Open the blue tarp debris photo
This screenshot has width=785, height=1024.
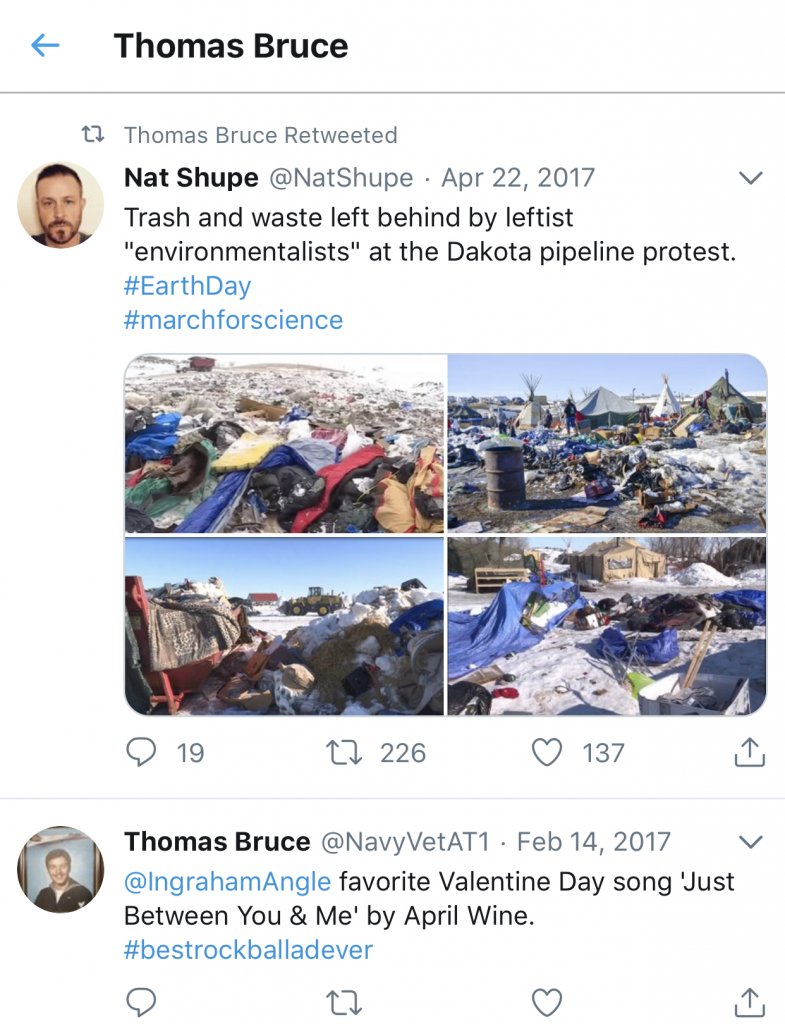607,627
